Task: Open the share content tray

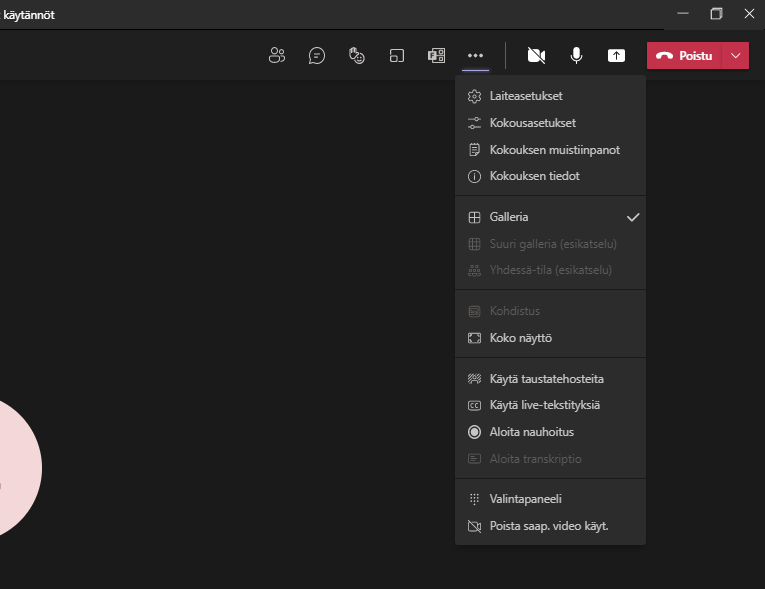Action: click(616, 55)
